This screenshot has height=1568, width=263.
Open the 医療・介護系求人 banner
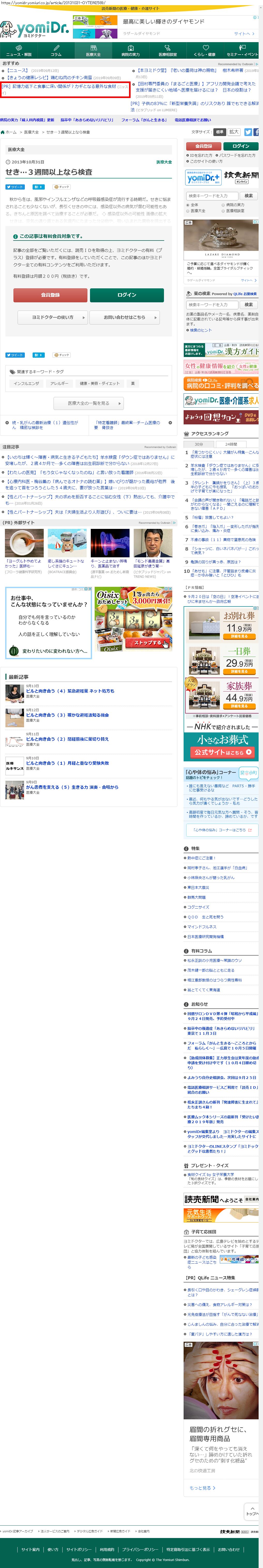click(x=221, y=401)
